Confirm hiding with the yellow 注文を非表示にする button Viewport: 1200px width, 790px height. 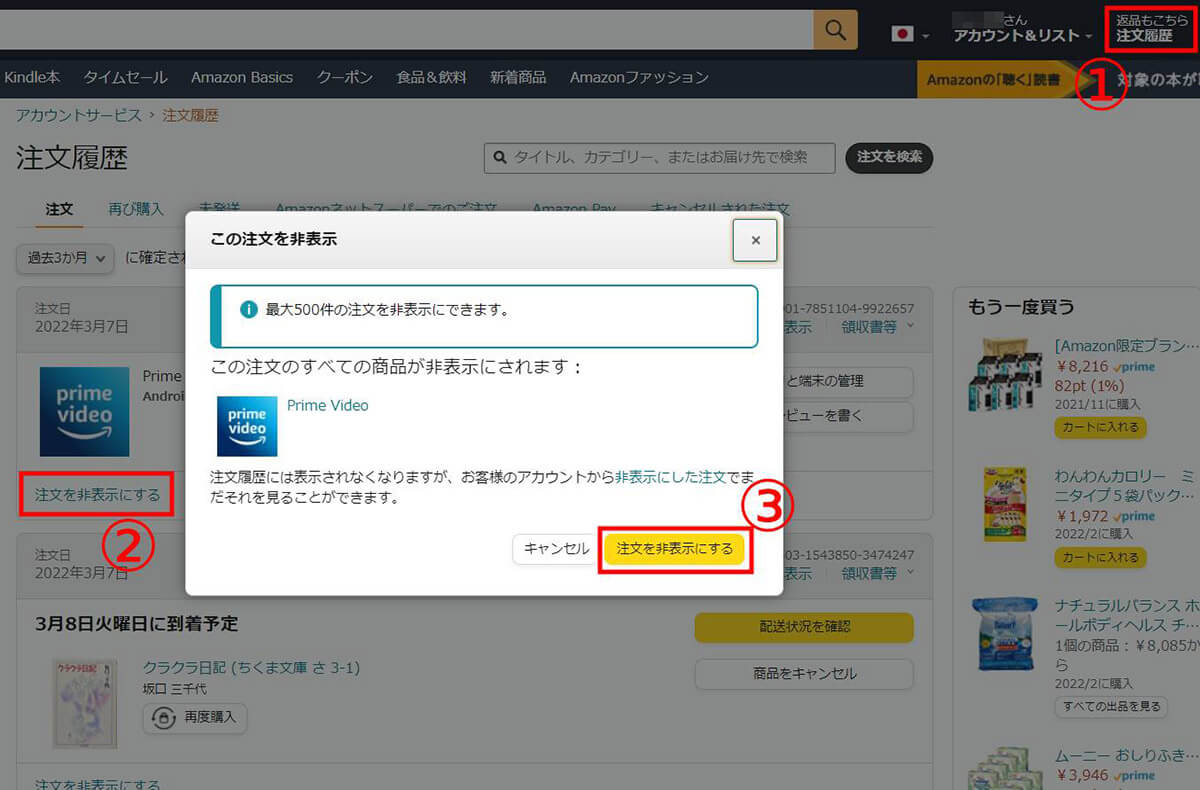[x=675, y=549]
